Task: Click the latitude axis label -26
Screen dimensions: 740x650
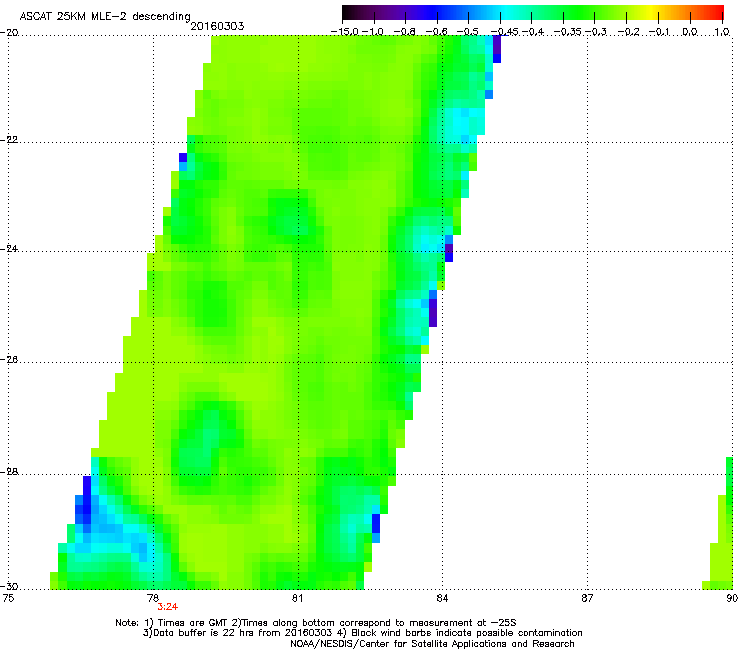Action: click(x=9, y=360)
